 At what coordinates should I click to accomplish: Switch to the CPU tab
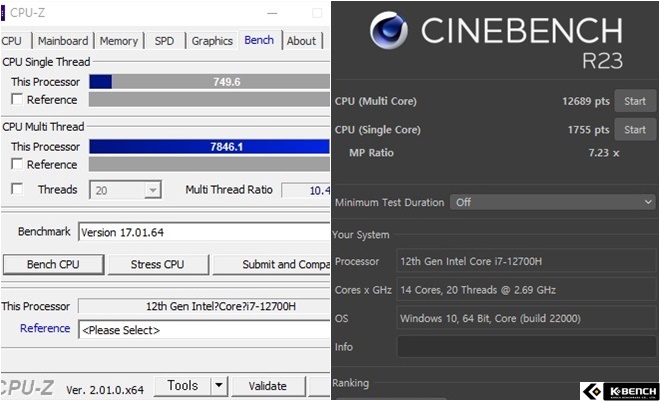11,41
